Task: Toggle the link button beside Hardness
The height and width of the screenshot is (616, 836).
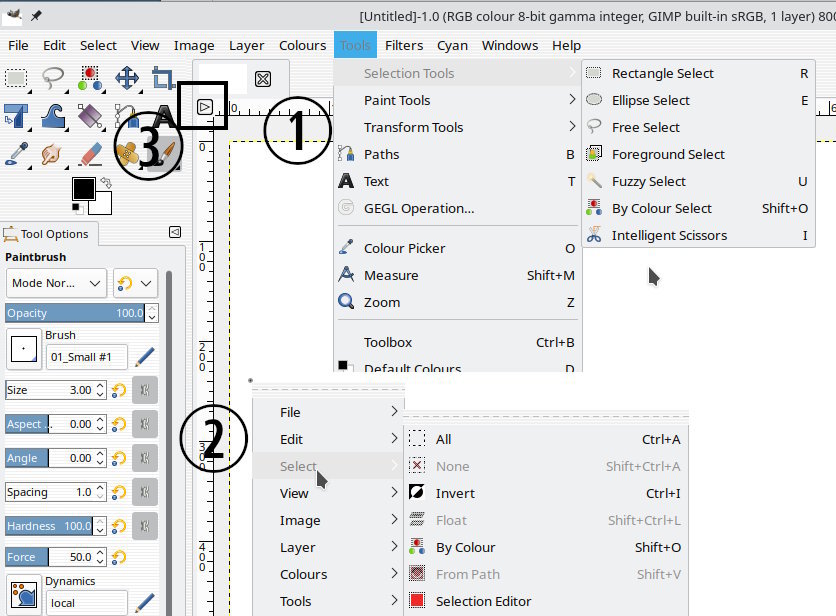Action: tap(145, 526)
